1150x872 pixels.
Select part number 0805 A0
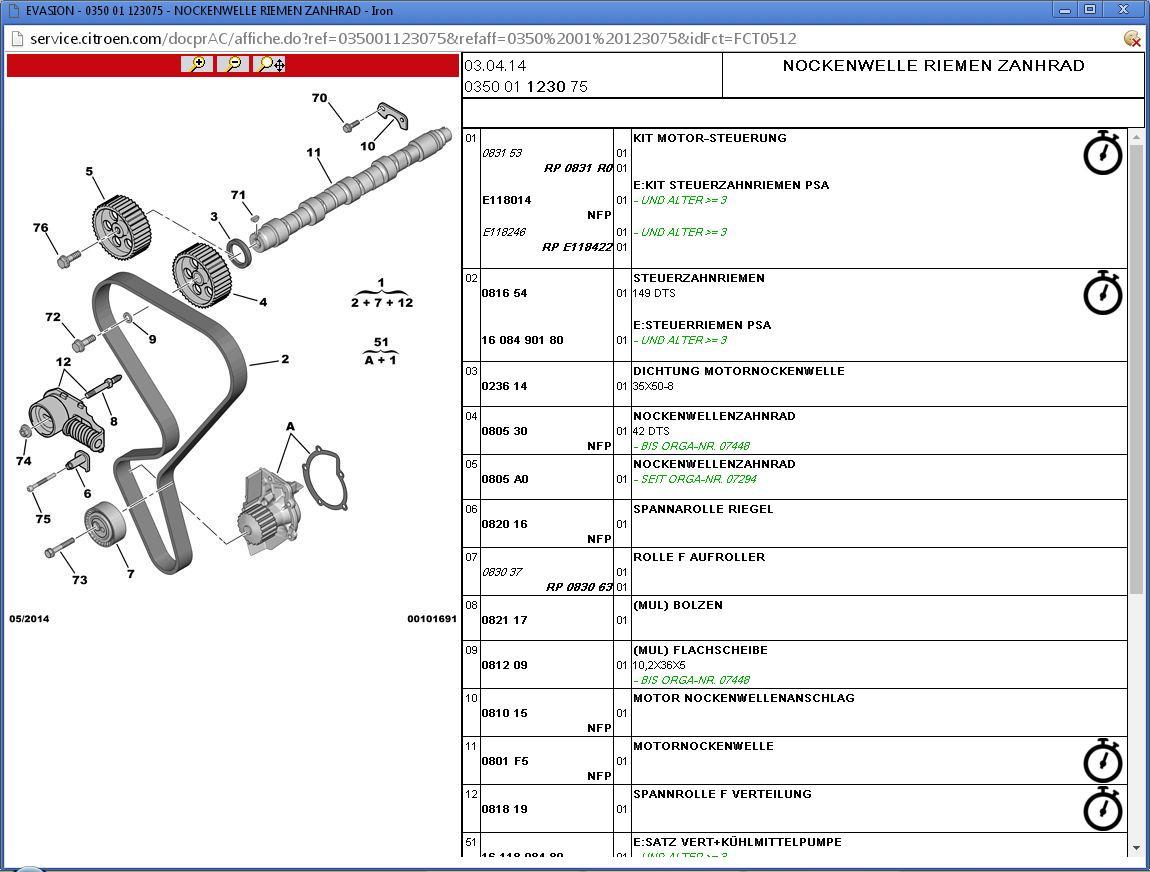(x=505, y=479)
